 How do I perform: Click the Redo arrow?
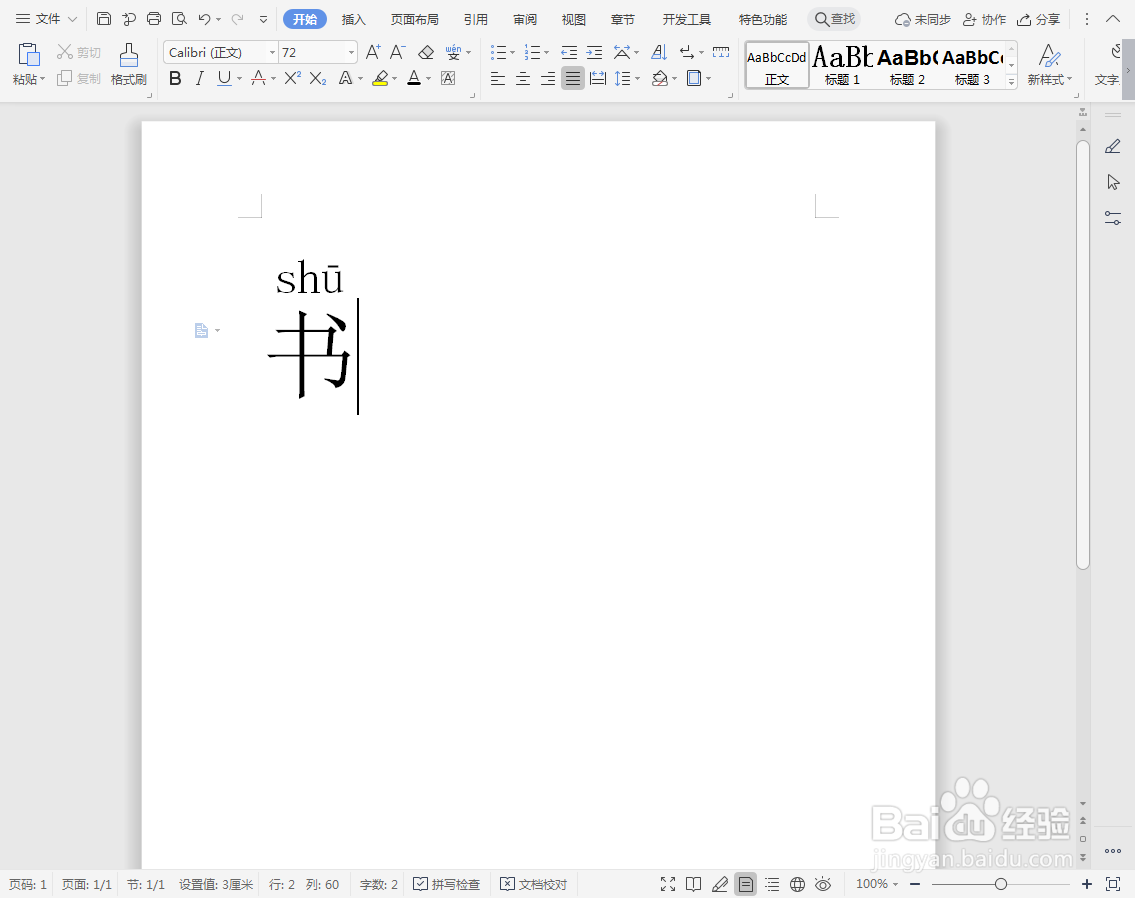[x=237, y=19]
